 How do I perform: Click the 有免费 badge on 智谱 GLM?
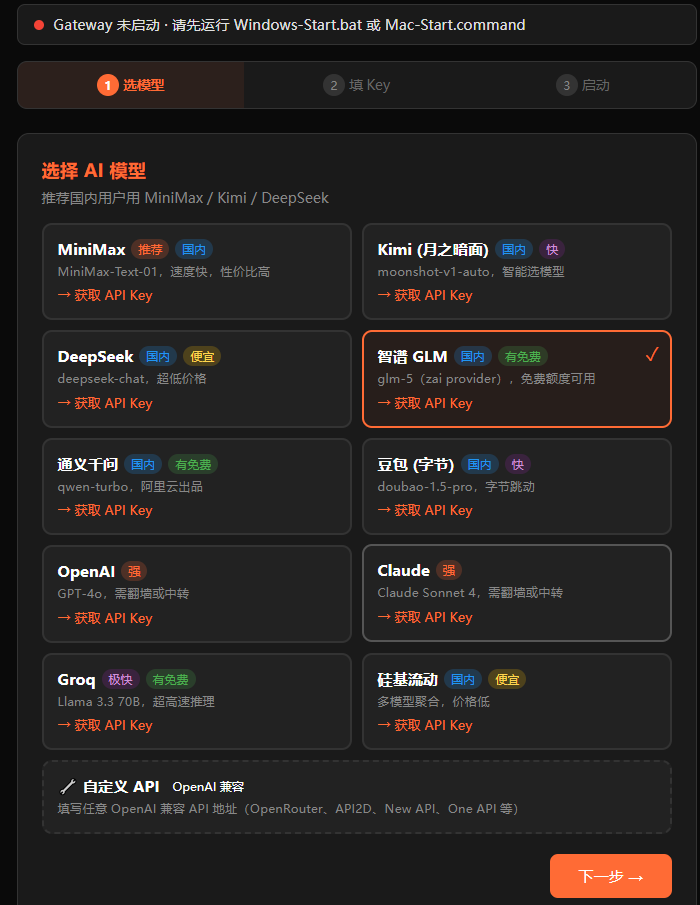coord(523,357)
